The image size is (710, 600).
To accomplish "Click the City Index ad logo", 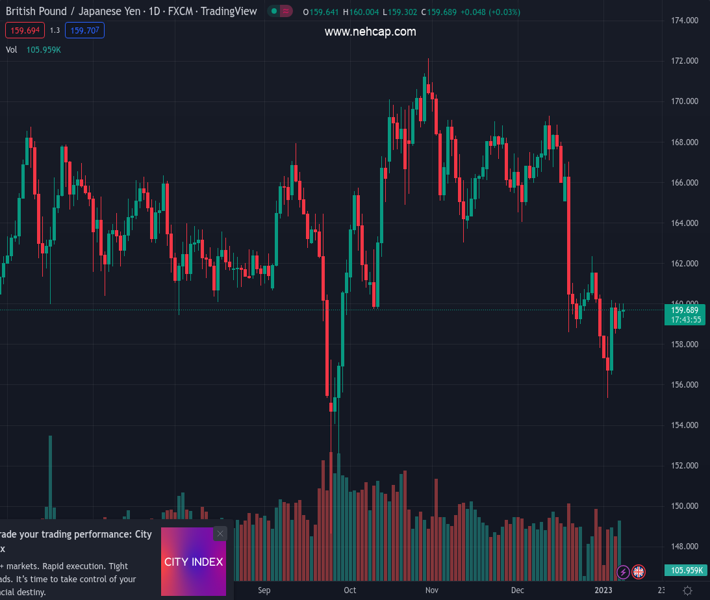I will pyautogui.click(x=193, y=562).
